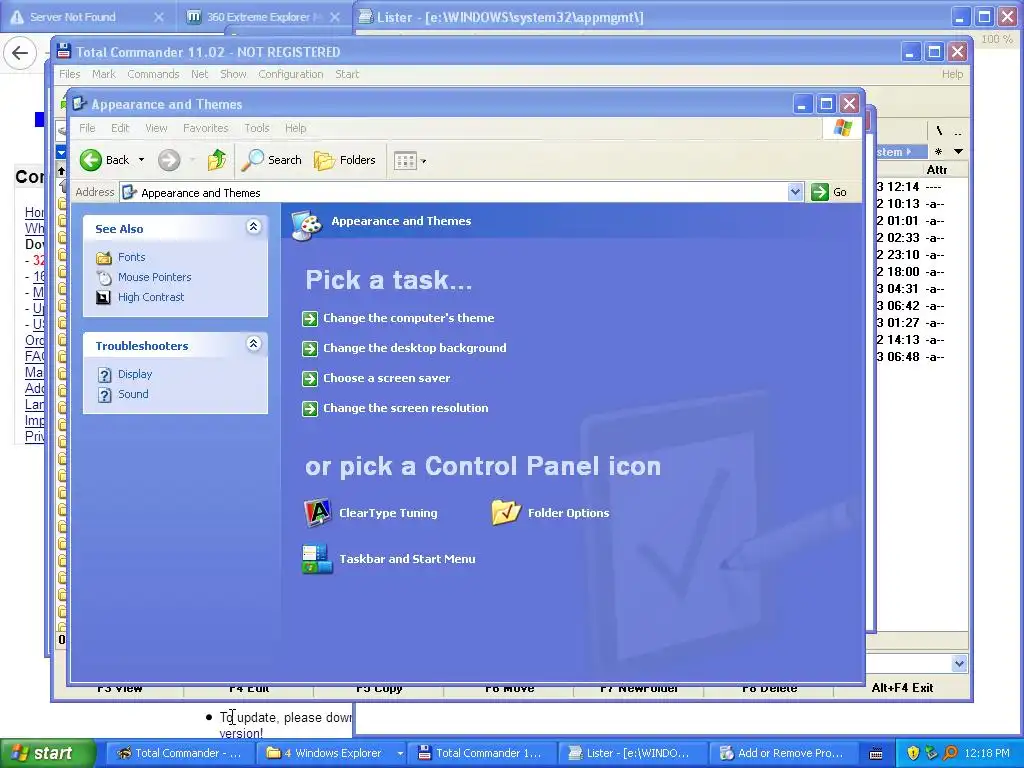Open Total Commander Start menu
The width and height of the screenshot is (1024, 768).
[347, 74]
